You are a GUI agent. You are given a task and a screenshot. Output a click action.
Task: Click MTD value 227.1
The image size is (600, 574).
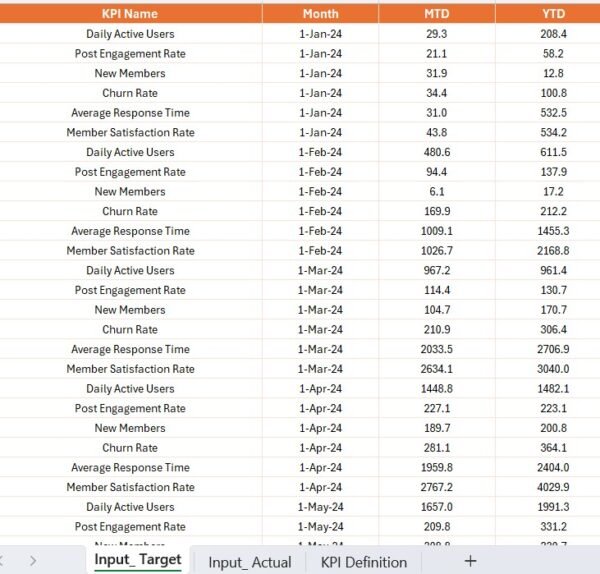(437, 408)
